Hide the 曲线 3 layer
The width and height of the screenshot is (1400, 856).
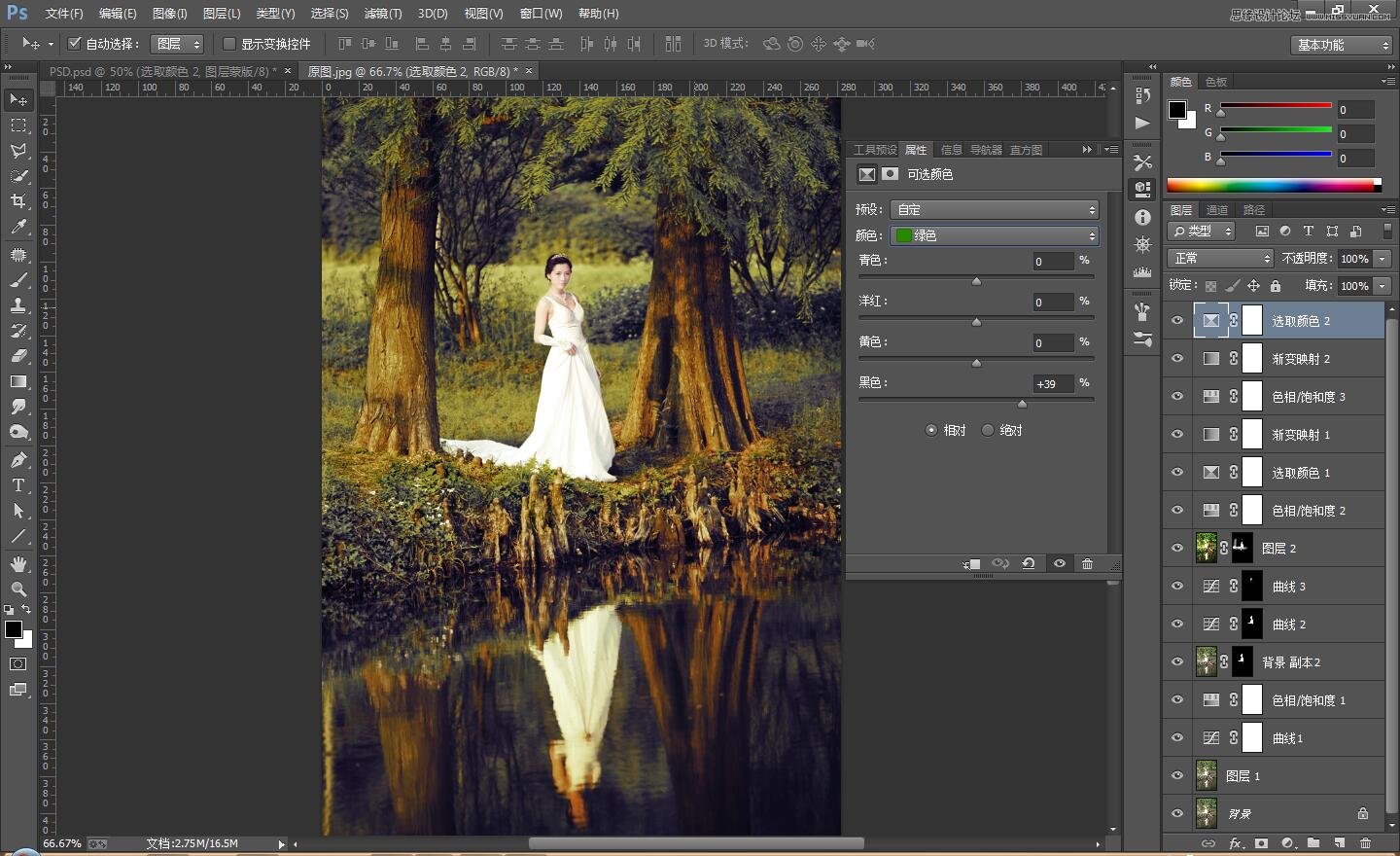pos(1177,587)
